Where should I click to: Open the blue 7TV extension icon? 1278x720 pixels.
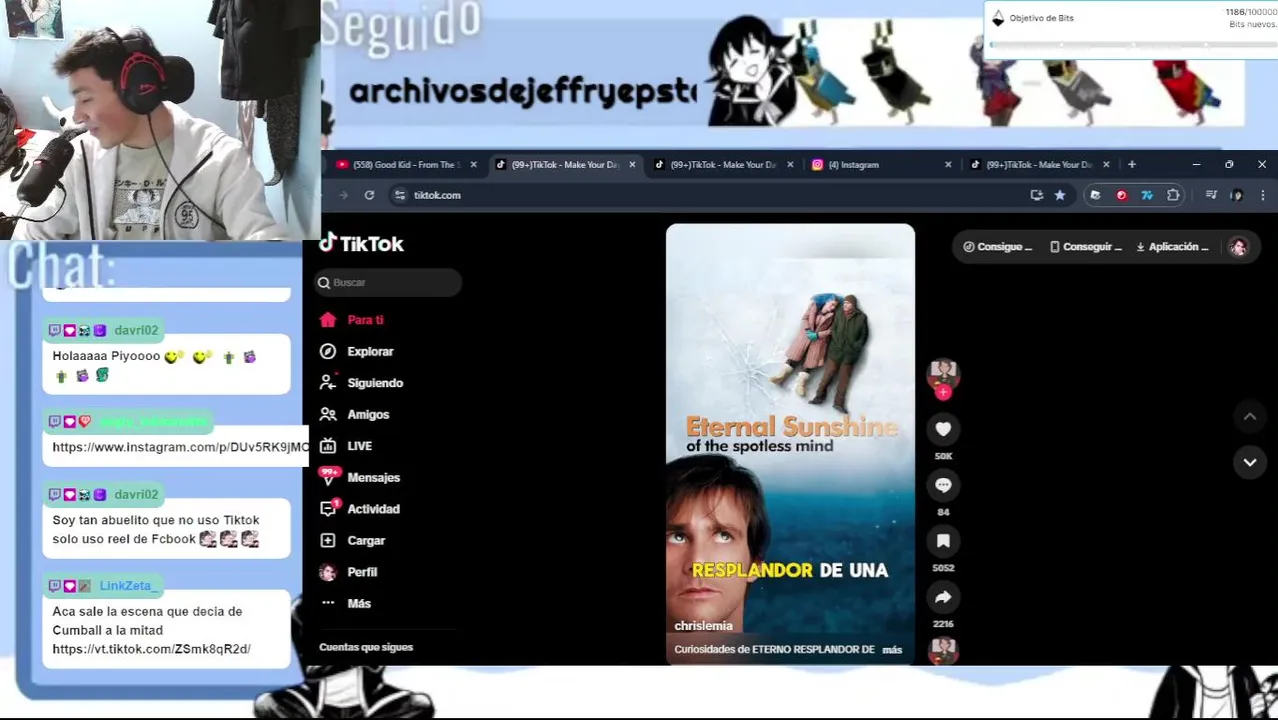[x=1147, y=195]
